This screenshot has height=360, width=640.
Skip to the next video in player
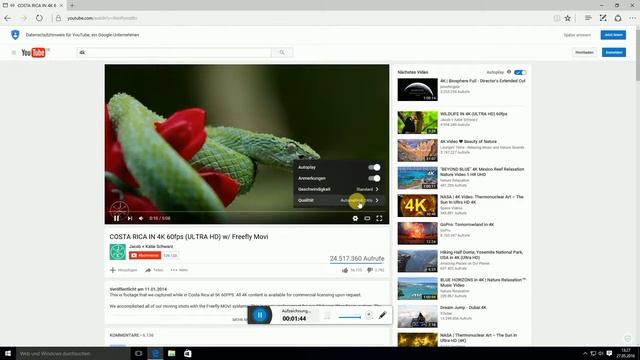coord(130,218)
